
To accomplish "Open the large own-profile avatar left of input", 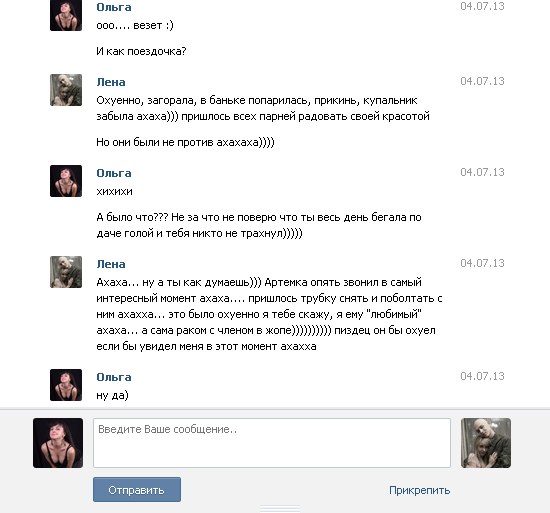I will [x=58, y=443].
